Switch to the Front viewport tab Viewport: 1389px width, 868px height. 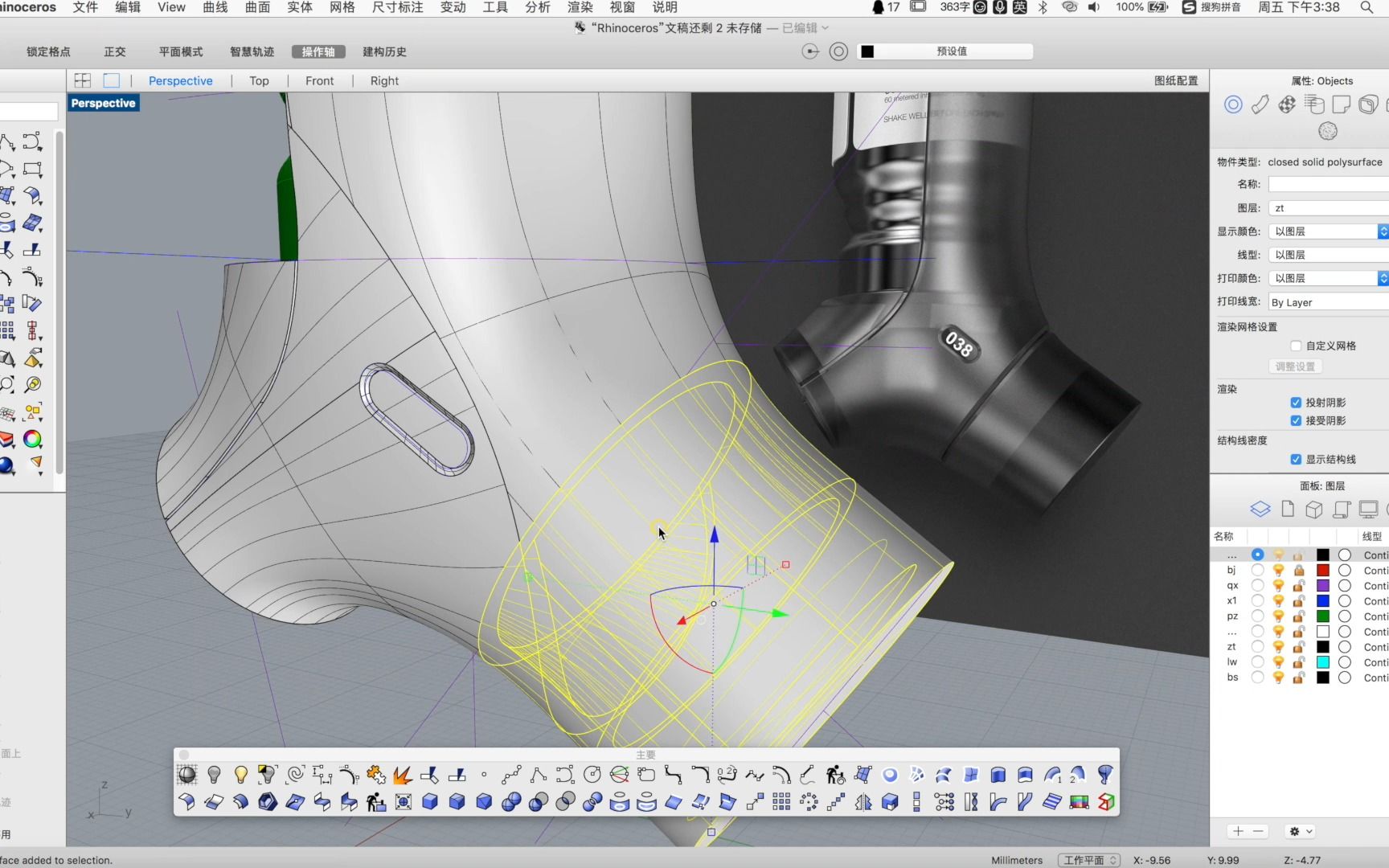tap(319, 81)
